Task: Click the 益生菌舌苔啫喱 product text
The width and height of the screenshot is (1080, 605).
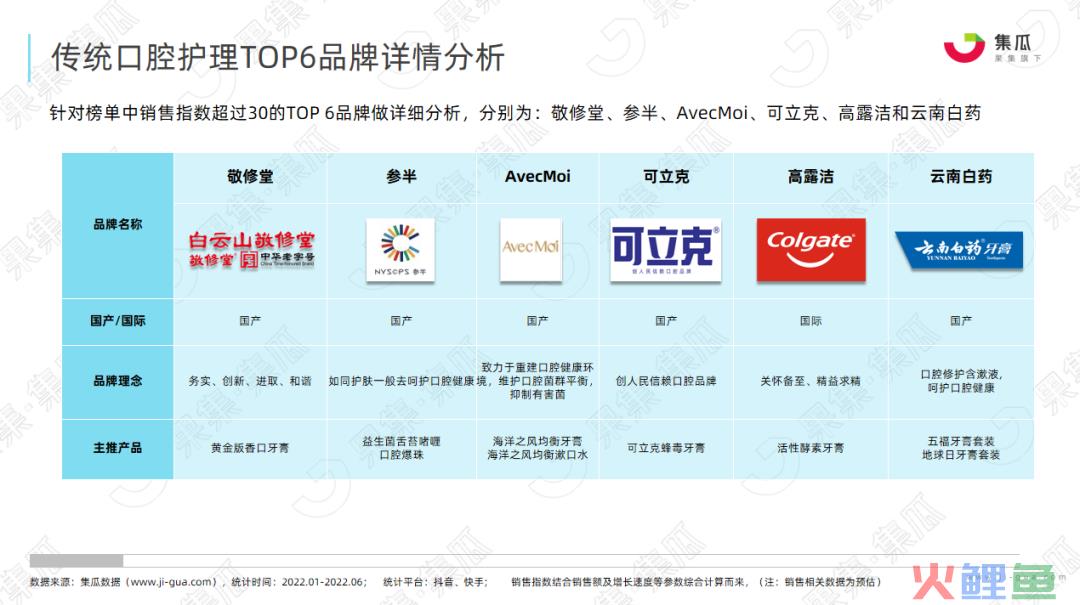Action: pos(402,441)
